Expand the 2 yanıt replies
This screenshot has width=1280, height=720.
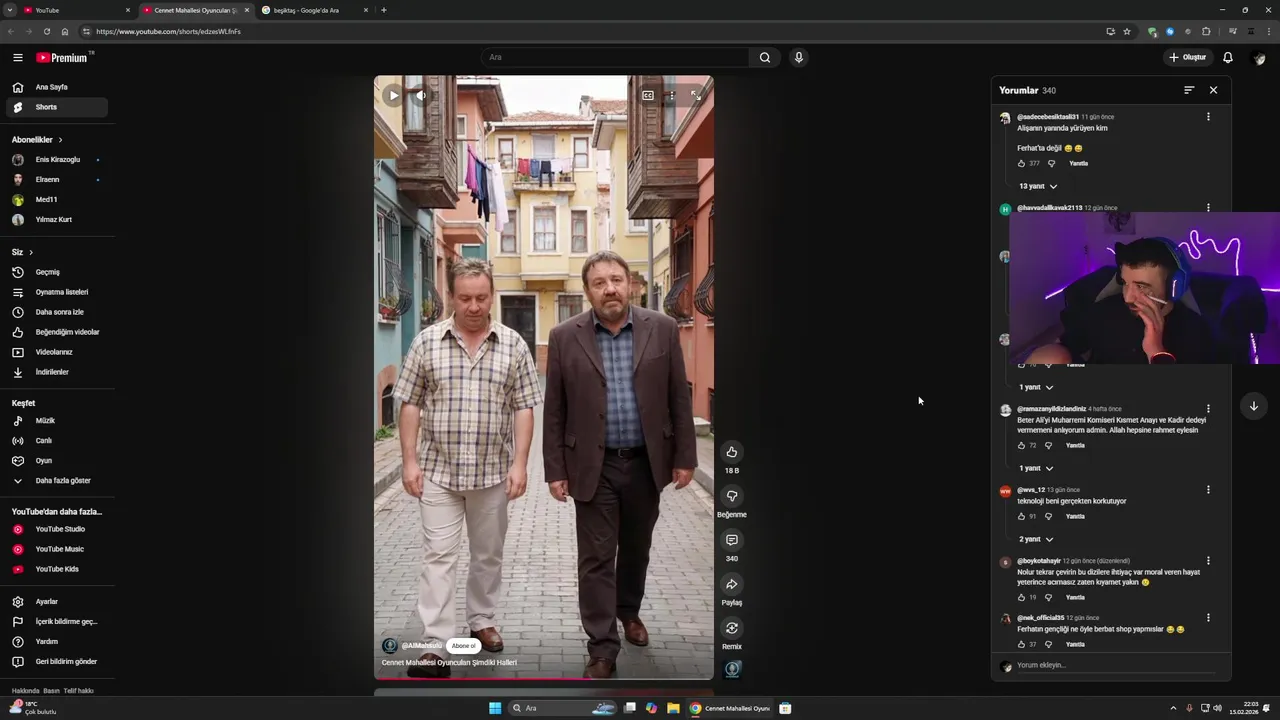[1036, 539]
